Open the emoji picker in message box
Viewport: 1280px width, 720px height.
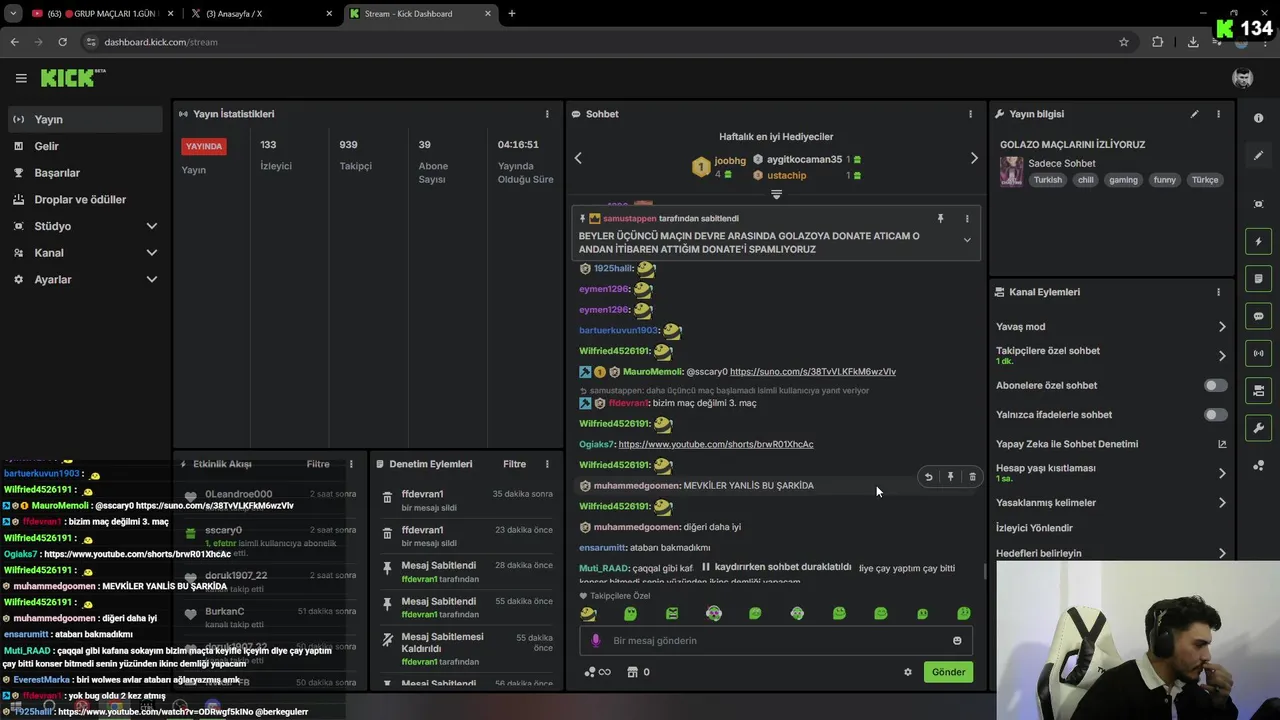point(957,641)
